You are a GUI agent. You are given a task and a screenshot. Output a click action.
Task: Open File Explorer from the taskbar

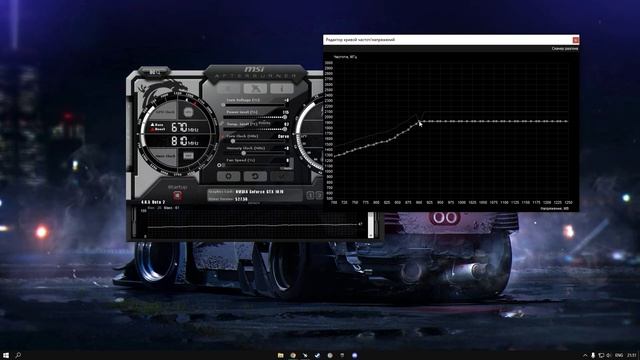pyautogui.click(x=280, y=356)
